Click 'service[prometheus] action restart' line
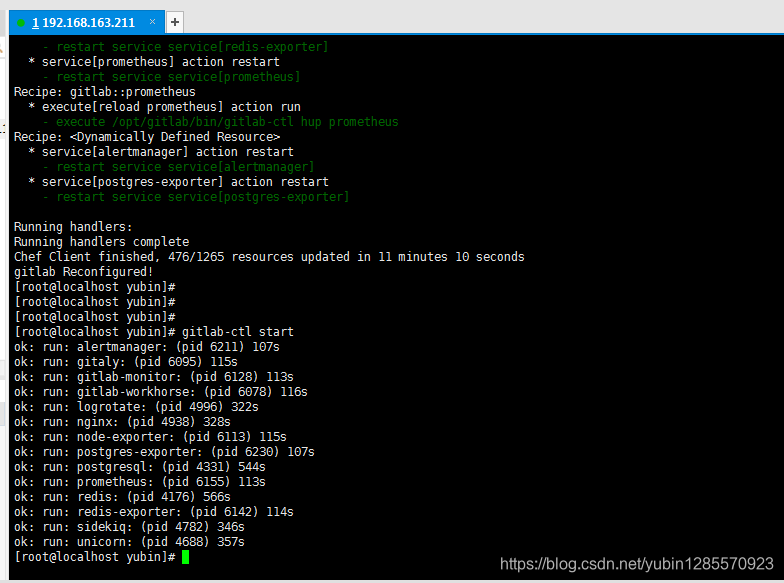 tap(154, 62)
